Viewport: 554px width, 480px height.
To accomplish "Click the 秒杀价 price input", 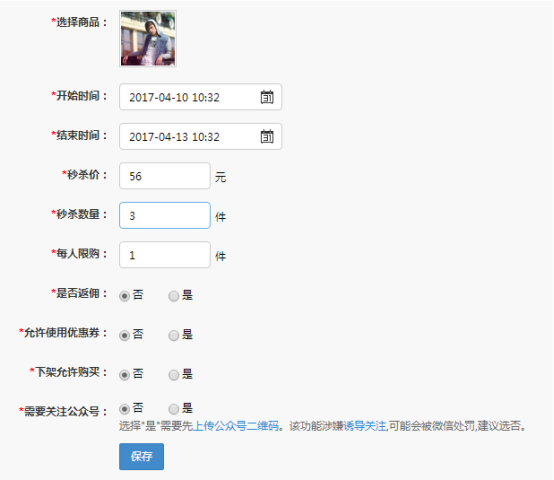I will [165, 176].
